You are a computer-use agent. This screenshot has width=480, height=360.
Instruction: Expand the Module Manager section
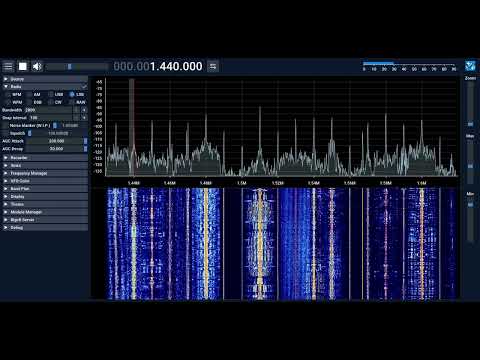tap(45, 212)
